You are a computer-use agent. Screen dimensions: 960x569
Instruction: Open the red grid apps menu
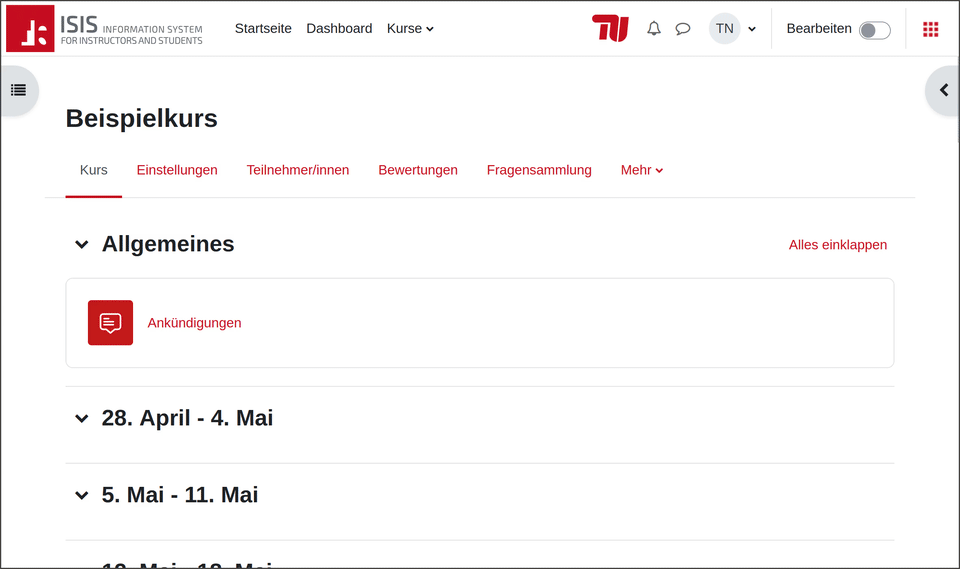(x=931, y=29)
